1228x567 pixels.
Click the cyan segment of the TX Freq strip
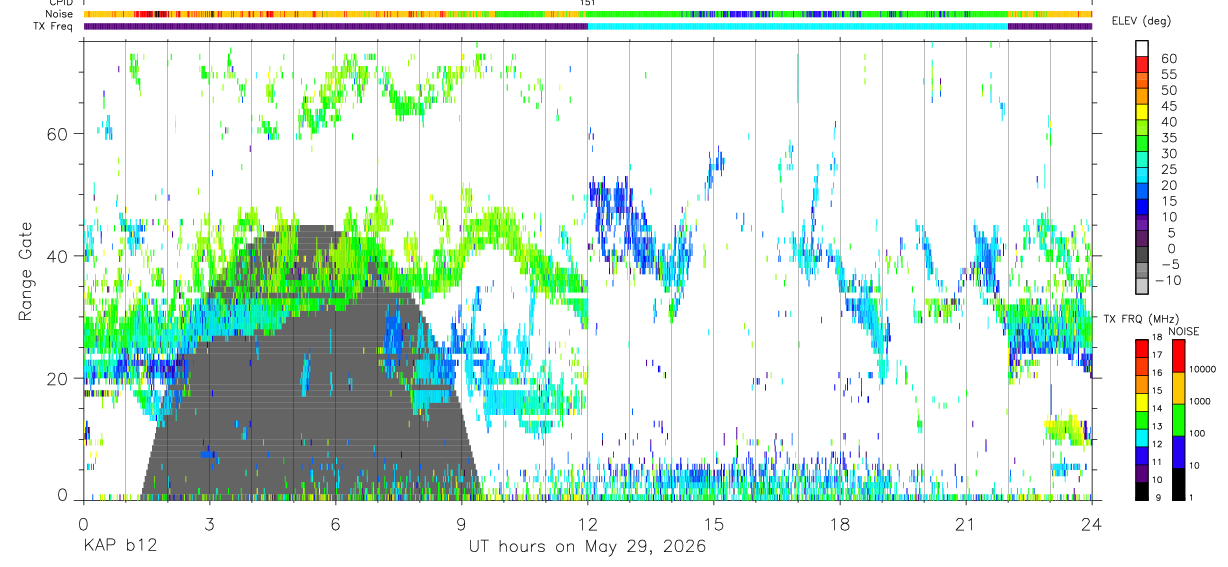797,26
